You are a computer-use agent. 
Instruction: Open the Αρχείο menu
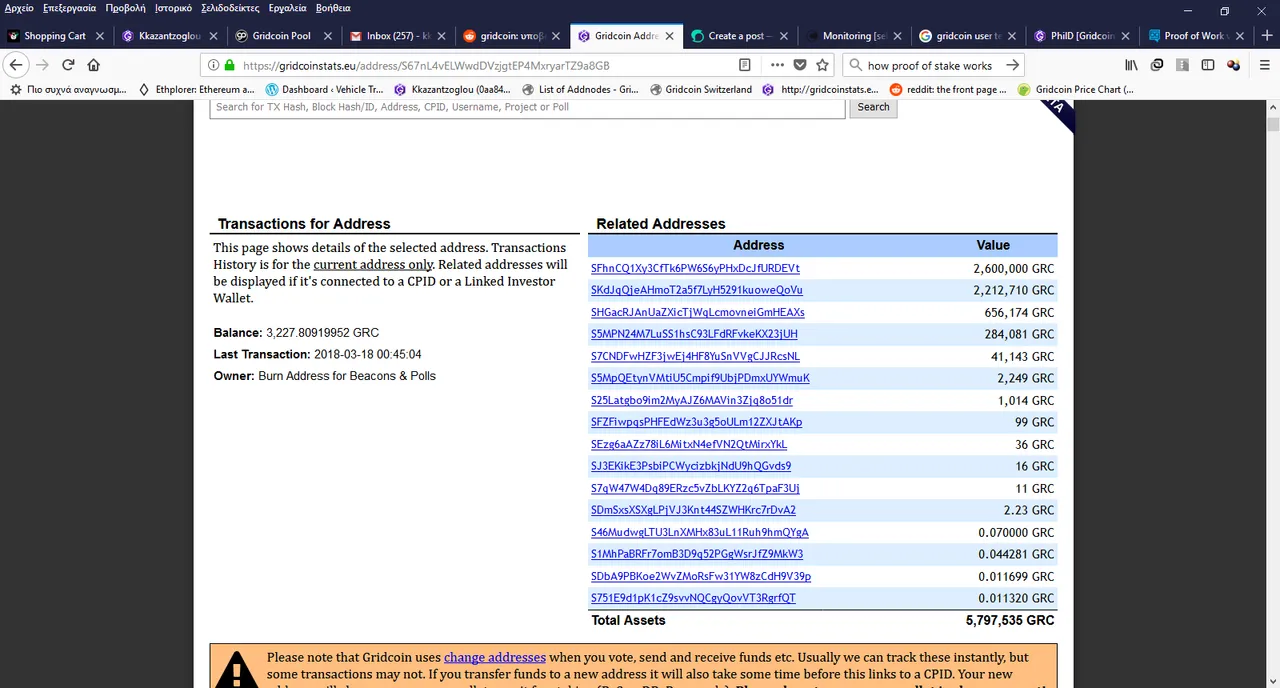(x=19, y=8)
